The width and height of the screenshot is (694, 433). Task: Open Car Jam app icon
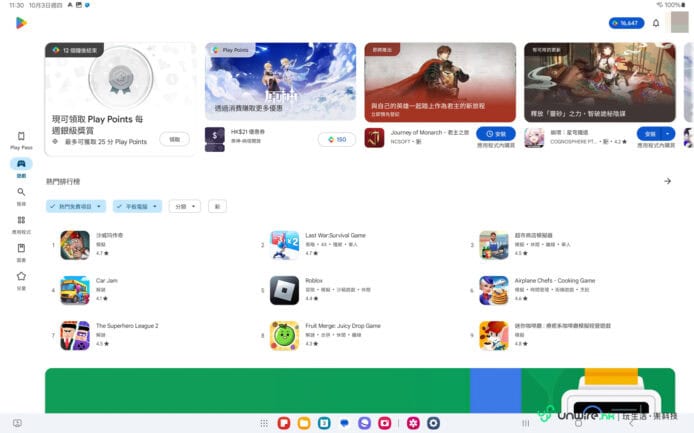pyautogui.click(x=75, y=290)
